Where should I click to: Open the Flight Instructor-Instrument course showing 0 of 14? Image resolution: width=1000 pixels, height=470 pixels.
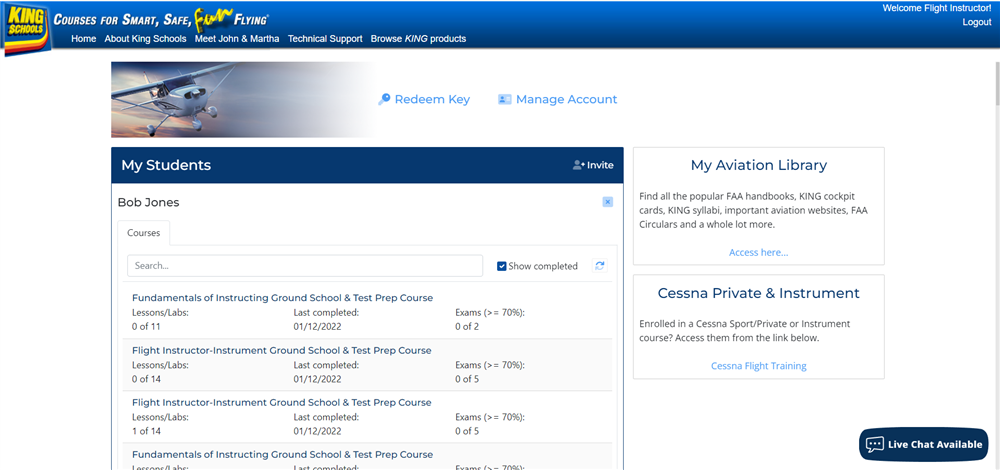pyautogui.click(x=281, y=350)
